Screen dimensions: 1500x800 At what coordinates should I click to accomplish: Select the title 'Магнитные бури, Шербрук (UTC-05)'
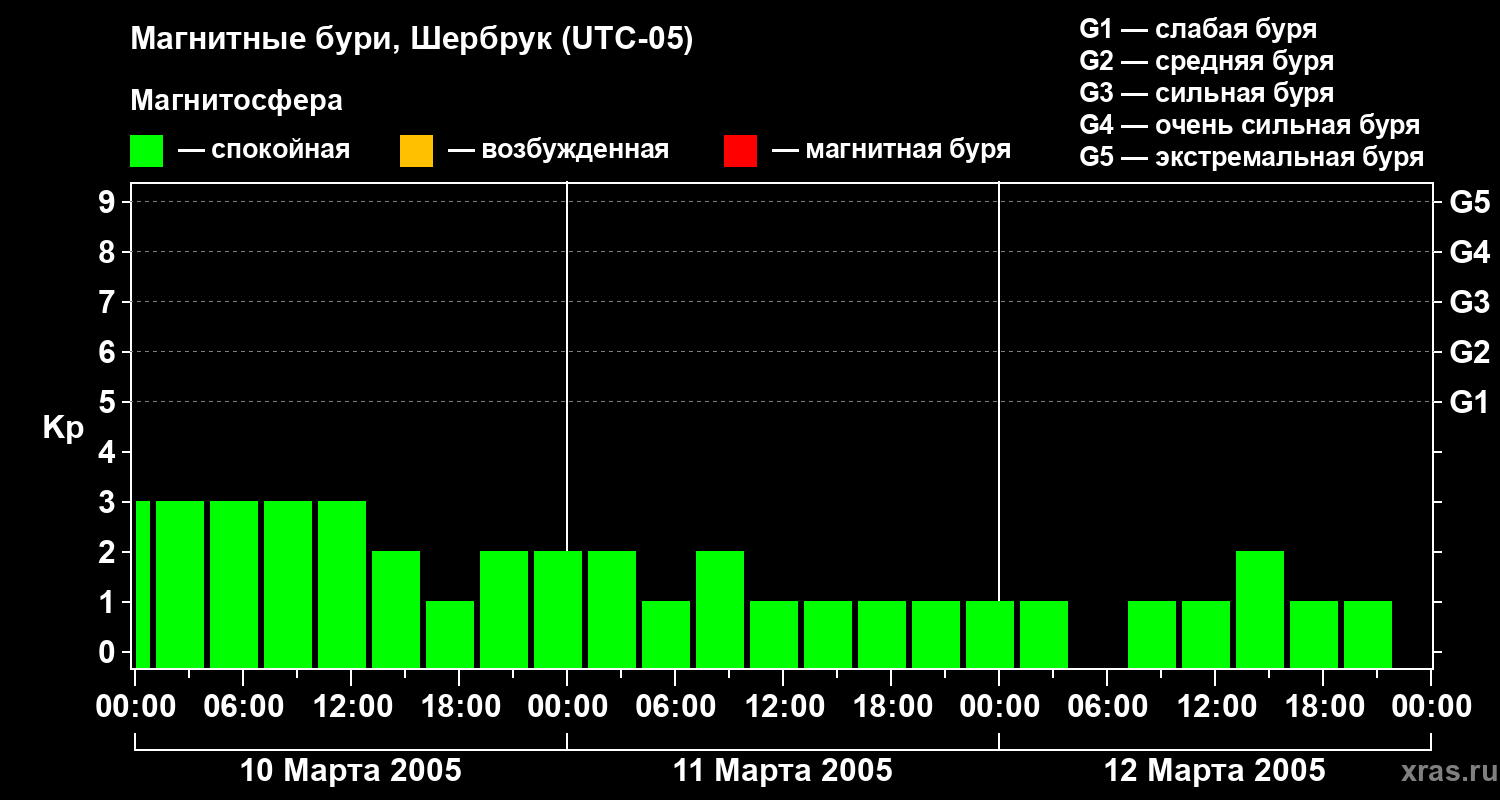tap(411, 40)
